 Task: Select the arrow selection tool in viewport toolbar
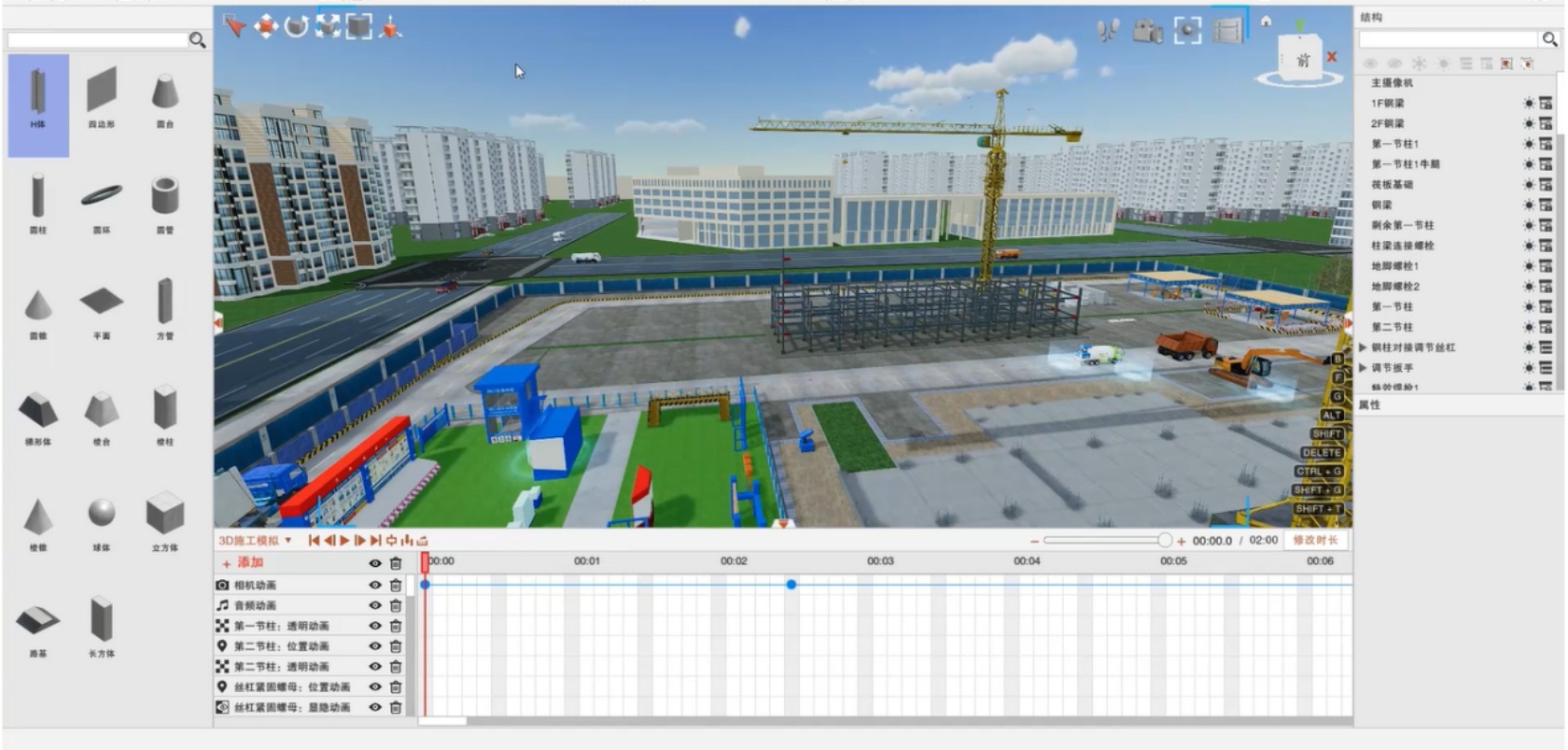click(x=234, y=27)
